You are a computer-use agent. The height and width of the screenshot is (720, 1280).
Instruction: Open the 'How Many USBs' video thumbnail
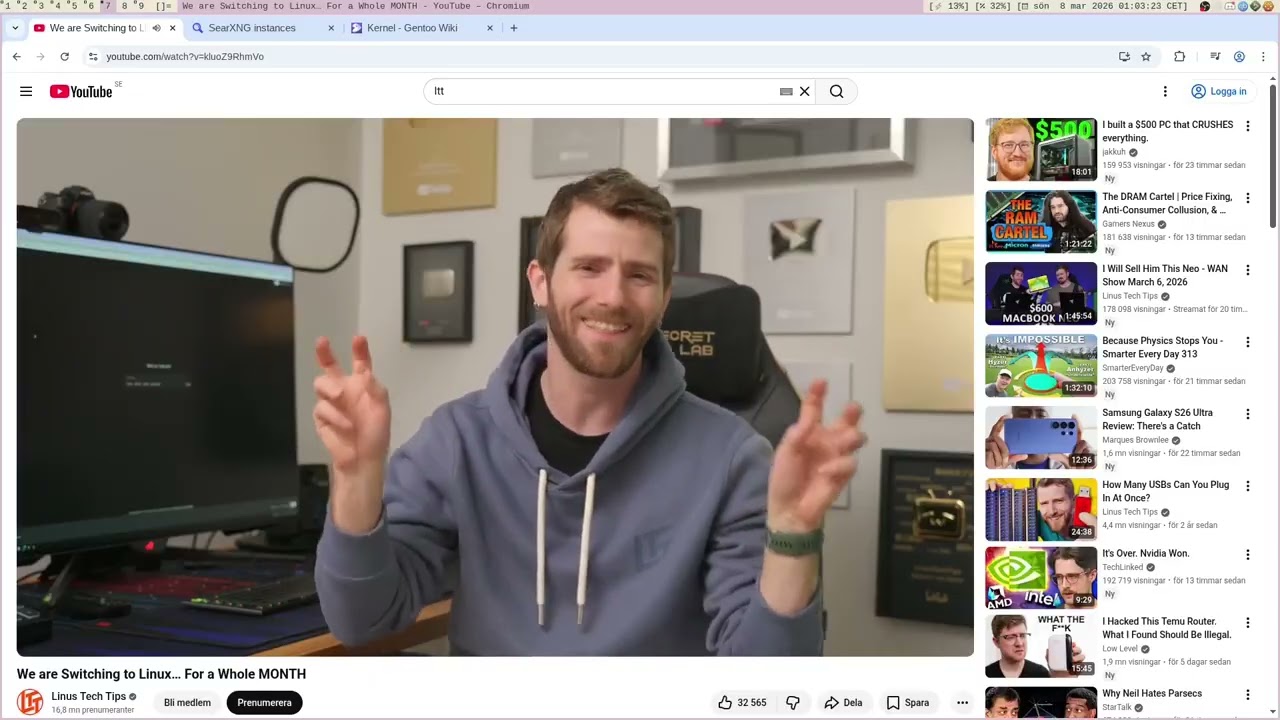tap(1041, 510)
